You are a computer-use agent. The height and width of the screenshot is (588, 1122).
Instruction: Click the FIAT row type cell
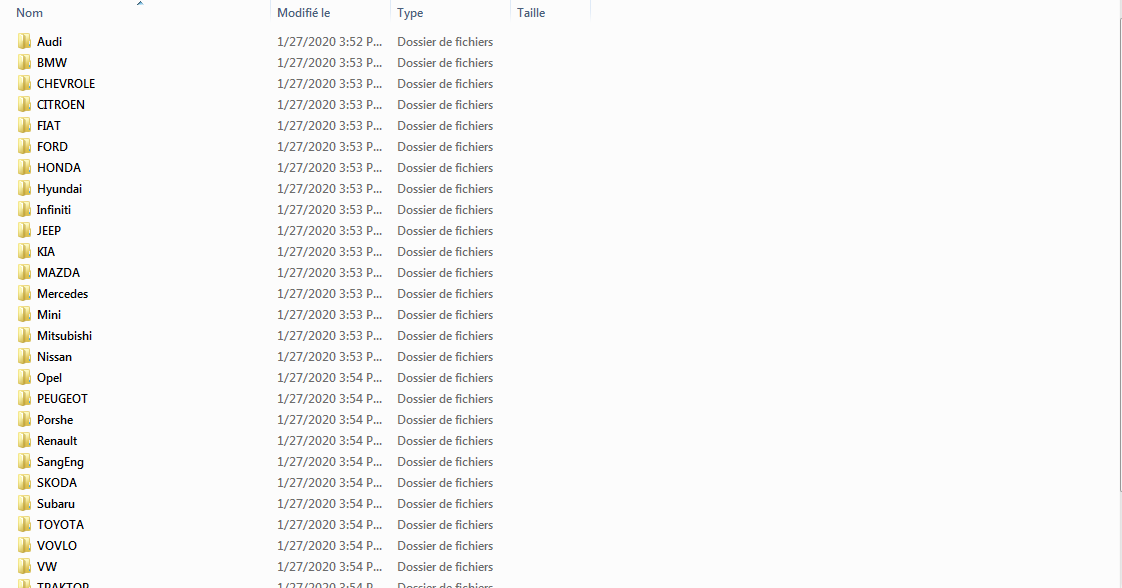[x=445, y=125]
